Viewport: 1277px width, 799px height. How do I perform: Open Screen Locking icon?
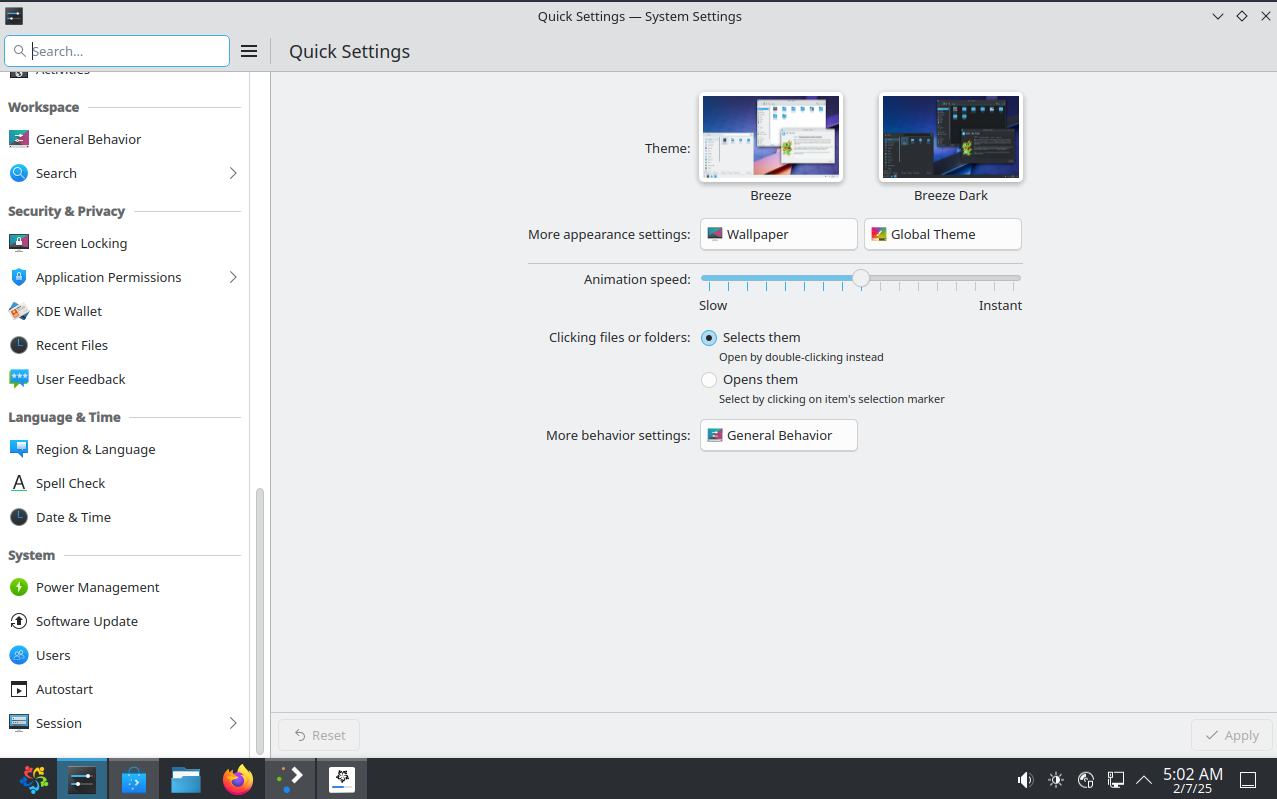(x=19, y=243)
